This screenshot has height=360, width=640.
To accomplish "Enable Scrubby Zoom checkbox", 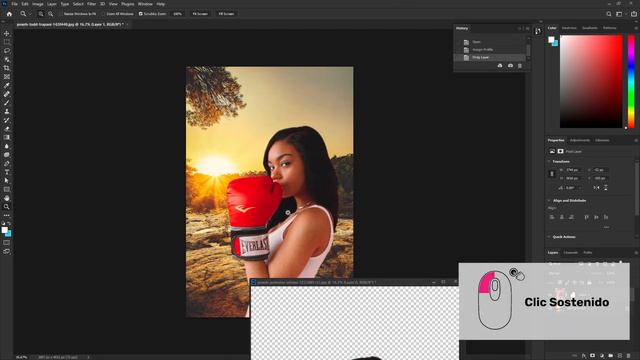I will (140, 14).
